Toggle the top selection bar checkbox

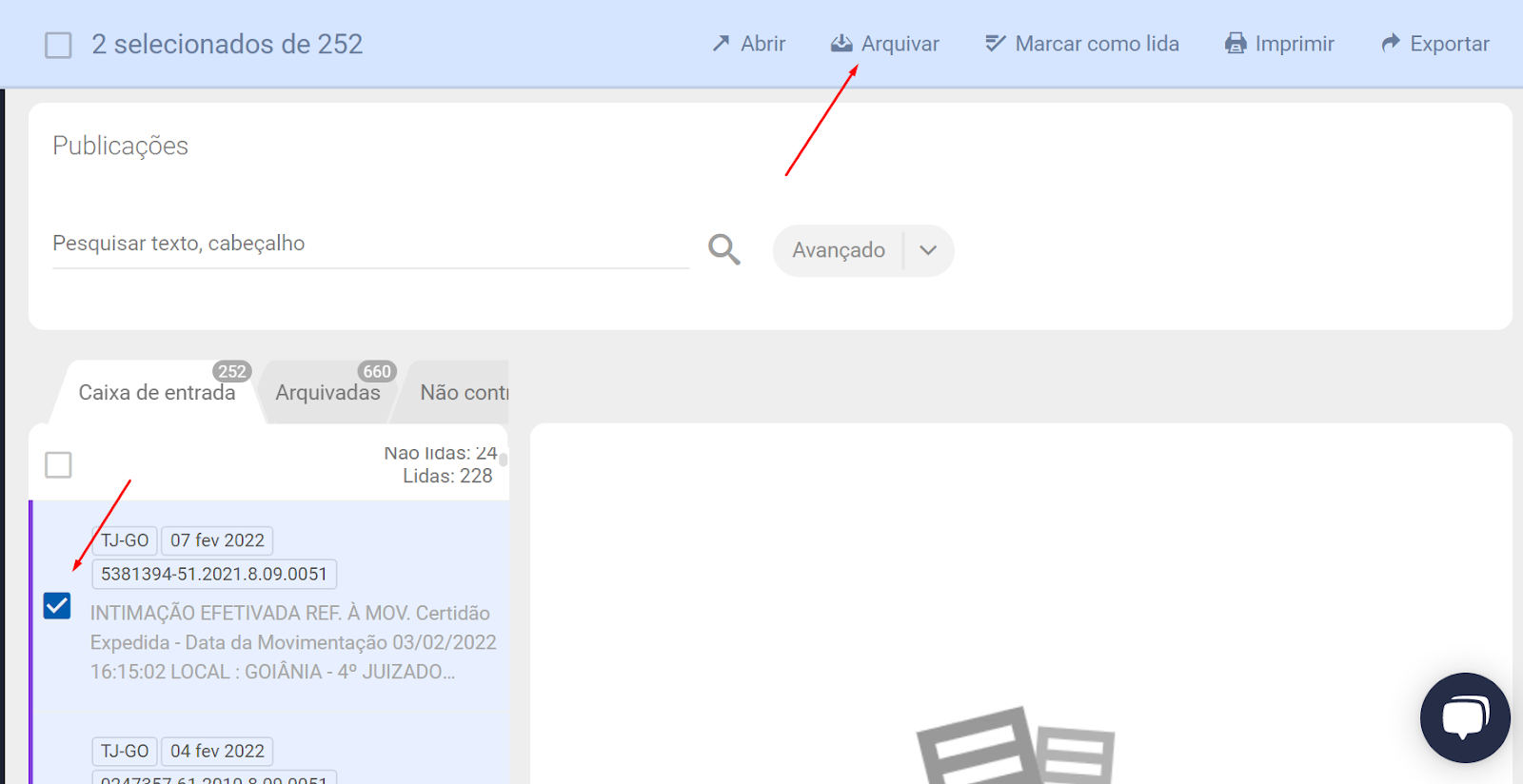point(58,45)
